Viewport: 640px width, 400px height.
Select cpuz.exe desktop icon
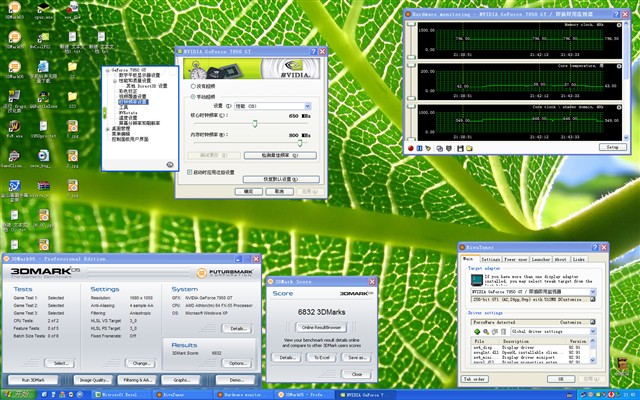point(43,11)
